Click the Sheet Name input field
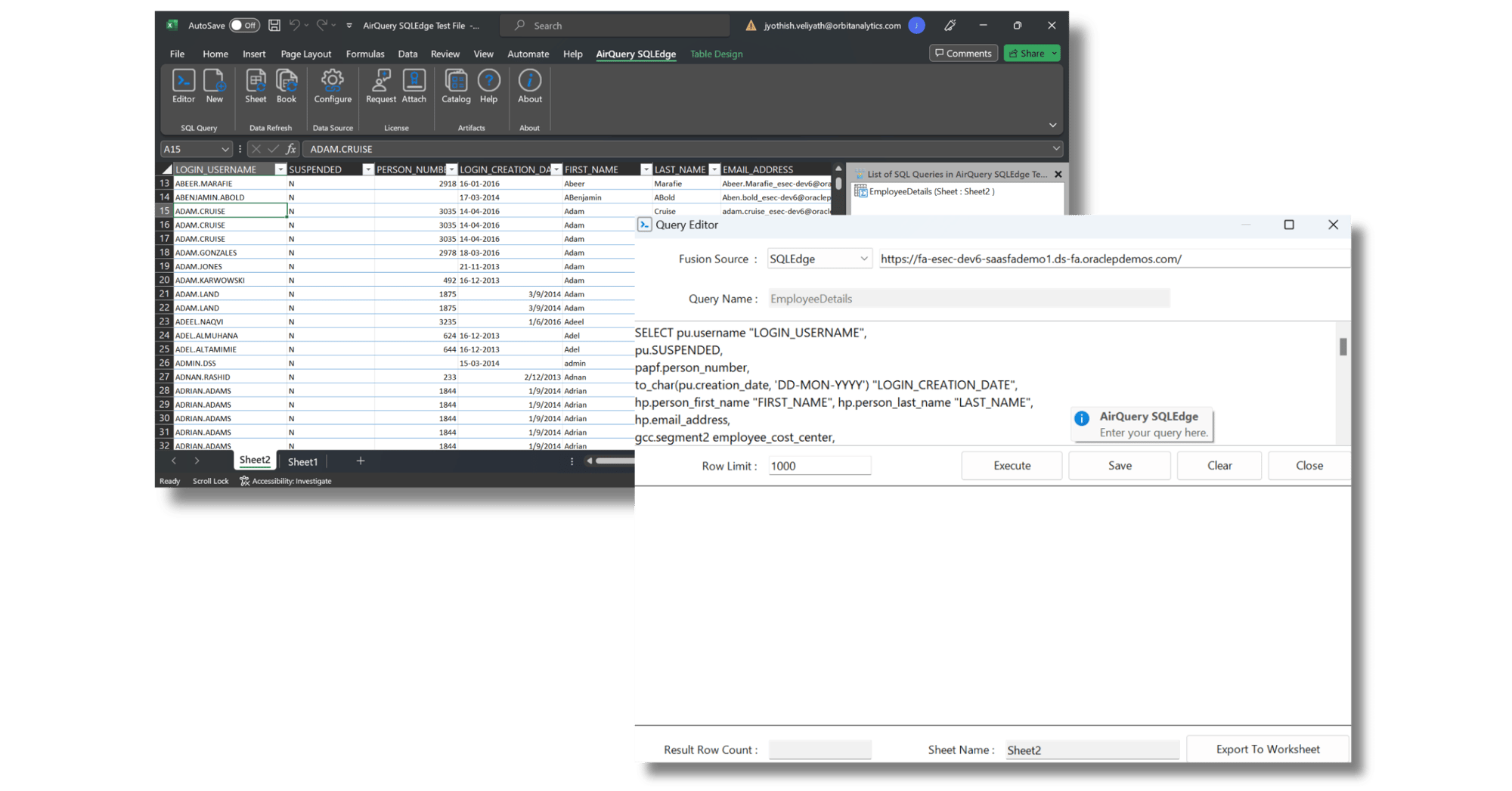This screenshot has height=791, width=1512. (x=1092, y=749)
